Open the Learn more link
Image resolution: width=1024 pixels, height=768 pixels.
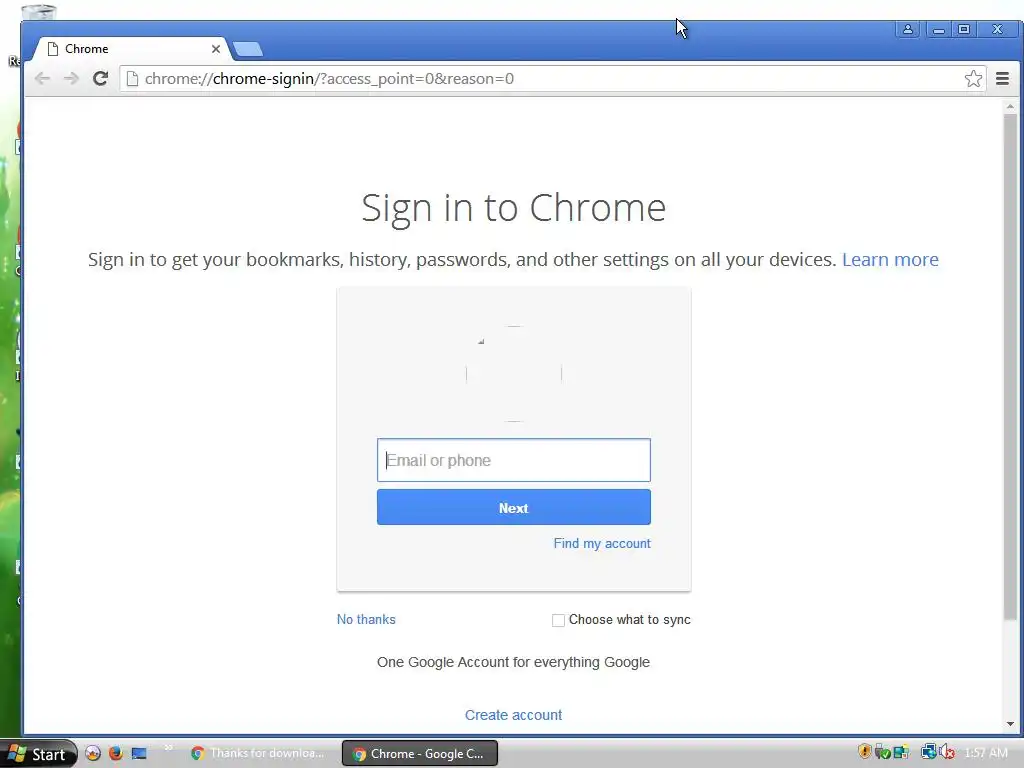tap(890, 259)
